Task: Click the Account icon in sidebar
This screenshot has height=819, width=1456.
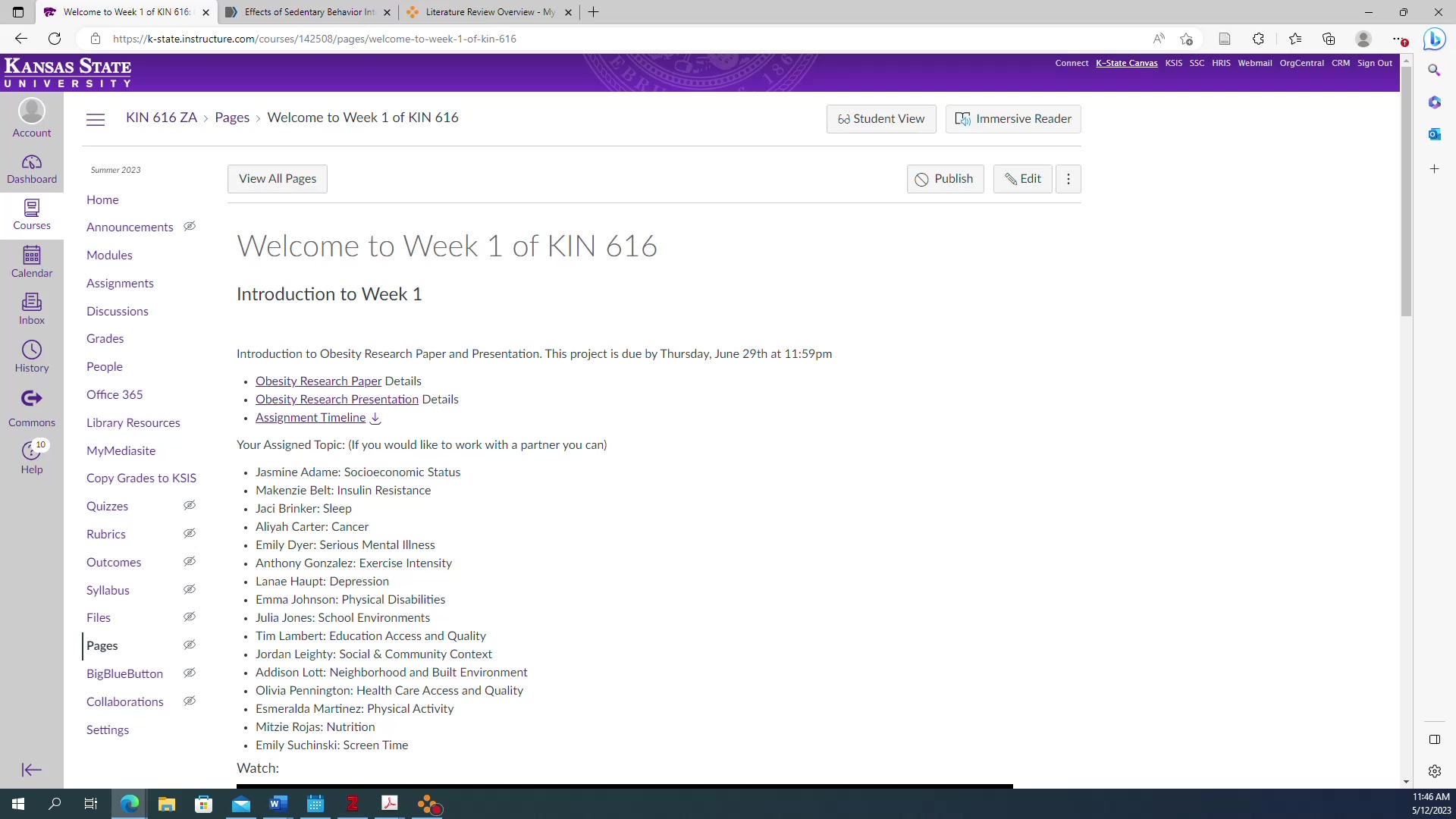Action: pos(32,112)
